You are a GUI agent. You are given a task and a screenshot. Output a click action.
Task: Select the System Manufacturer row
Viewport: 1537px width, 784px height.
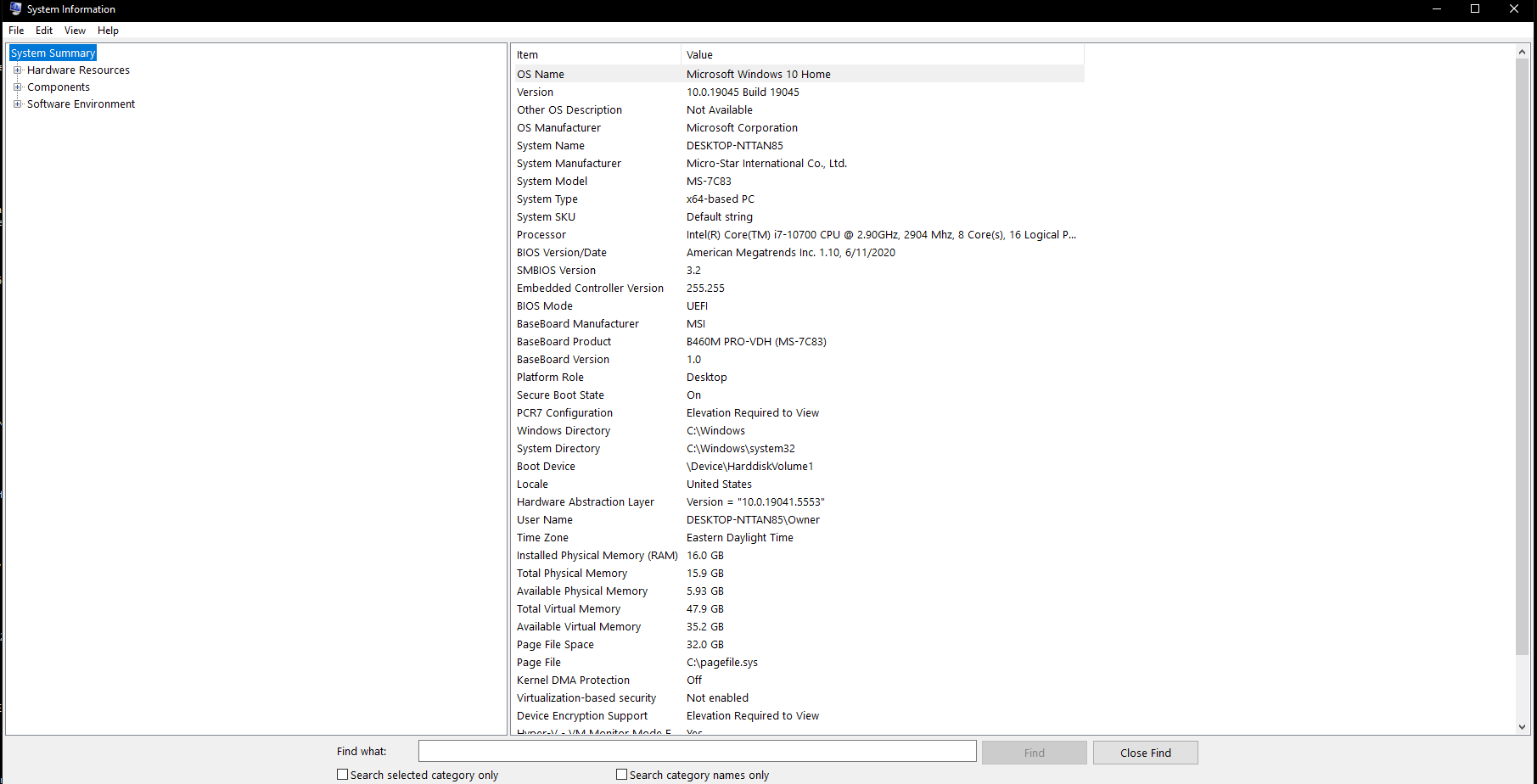[x=799, y=163]
